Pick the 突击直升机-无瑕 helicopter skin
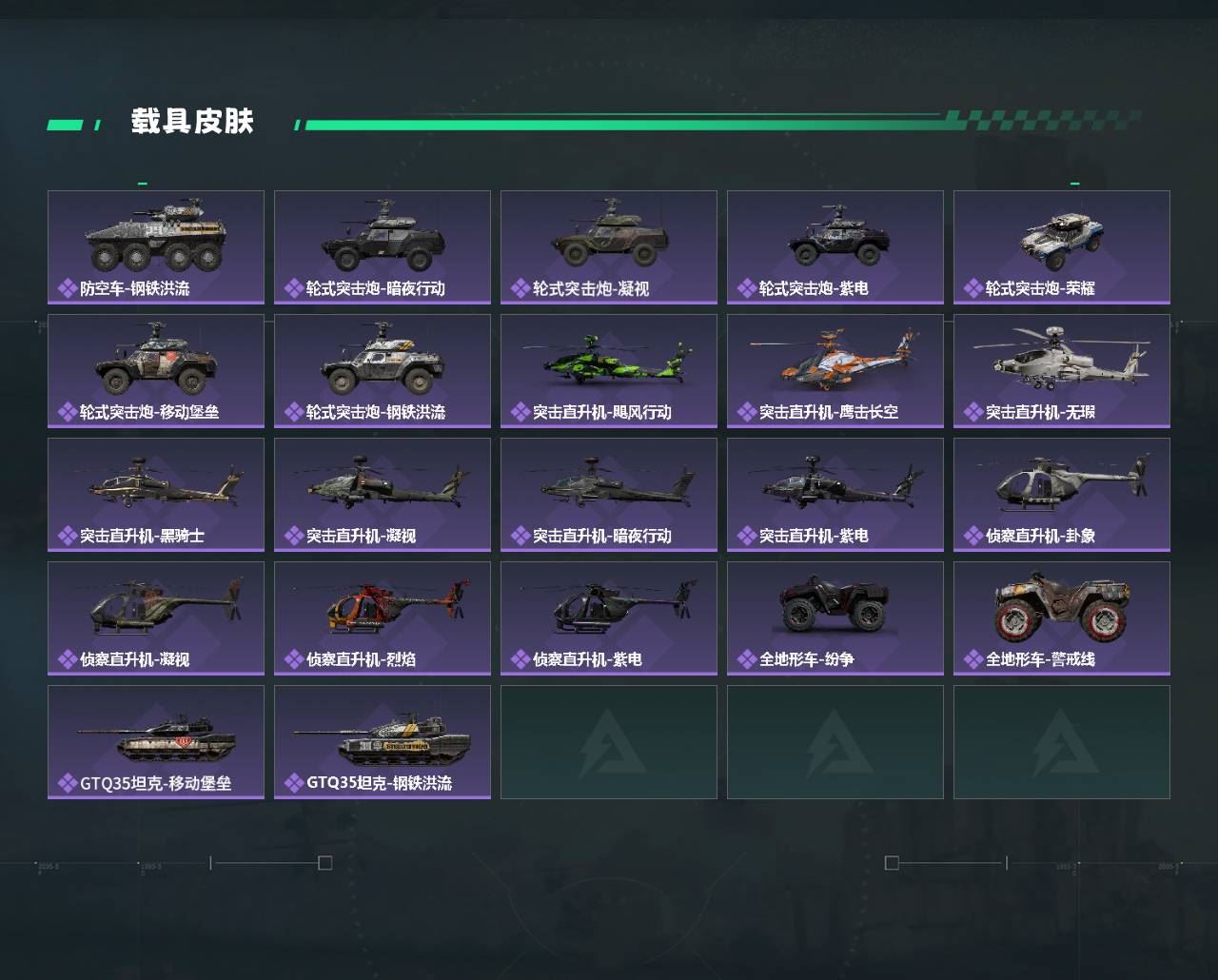 (x=1062, y=371)
